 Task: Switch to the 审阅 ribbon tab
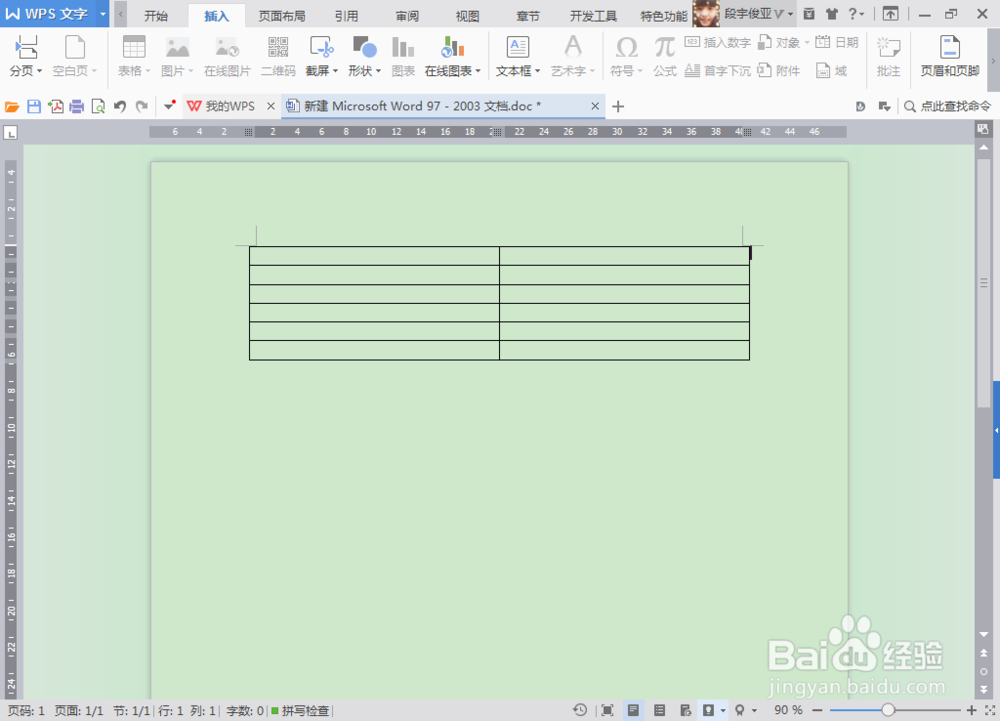[x=407, y=16]
